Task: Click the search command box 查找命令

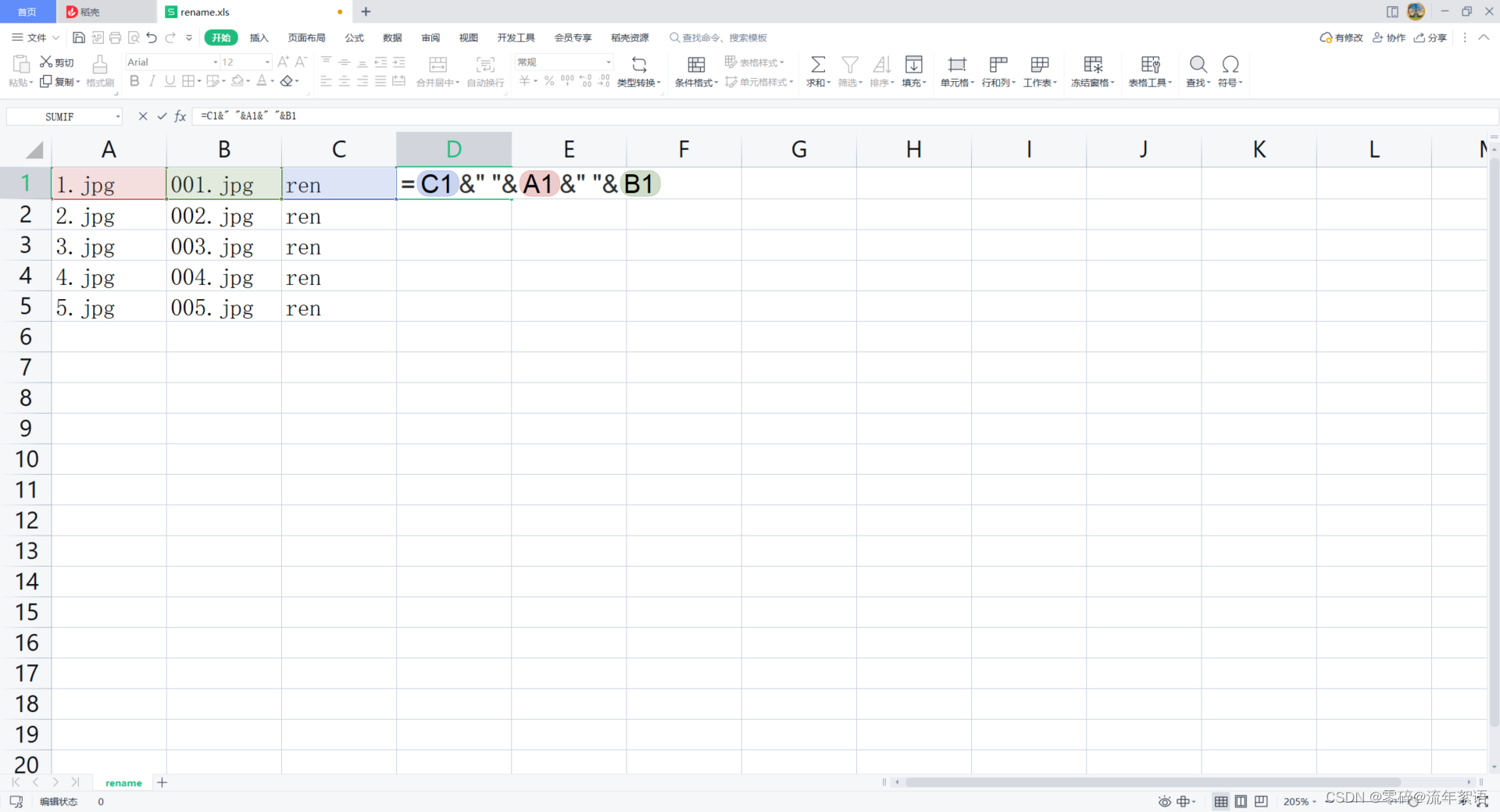Action: pos(719,37)
